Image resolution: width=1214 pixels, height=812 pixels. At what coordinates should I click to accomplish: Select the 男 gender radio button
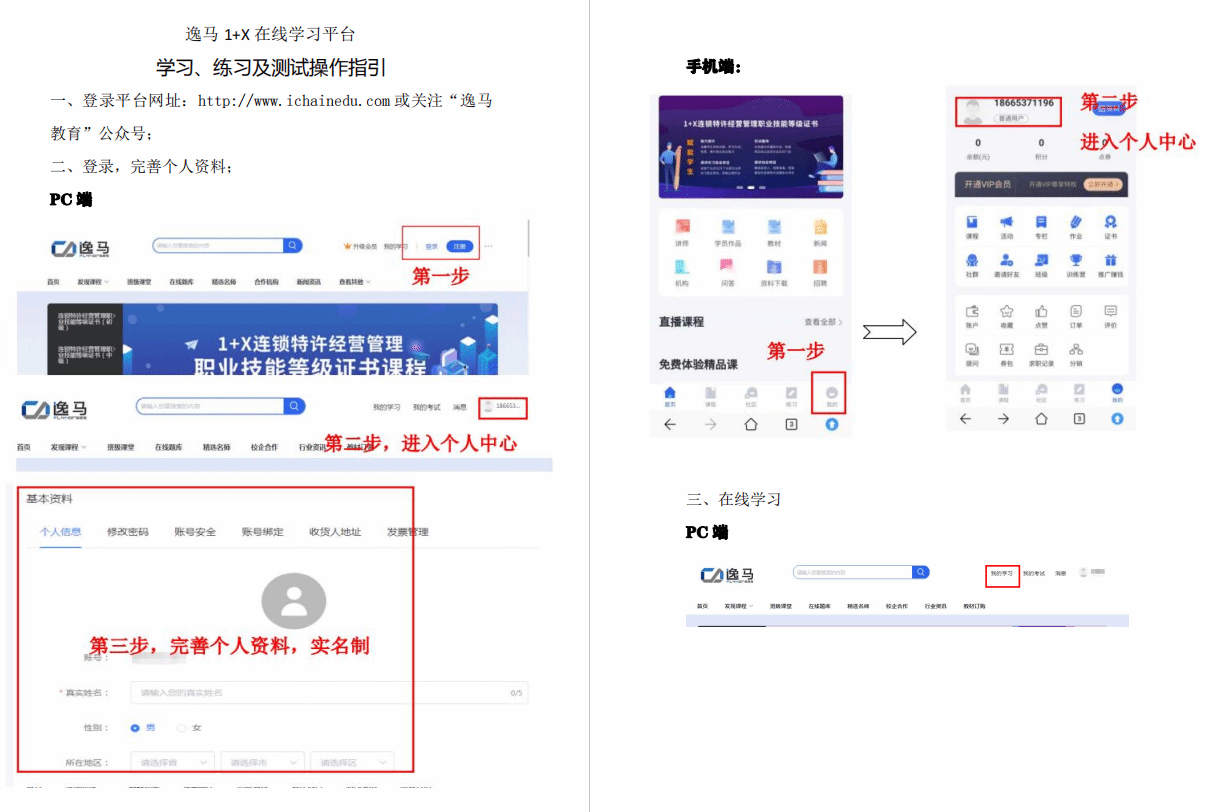(135, 728)
